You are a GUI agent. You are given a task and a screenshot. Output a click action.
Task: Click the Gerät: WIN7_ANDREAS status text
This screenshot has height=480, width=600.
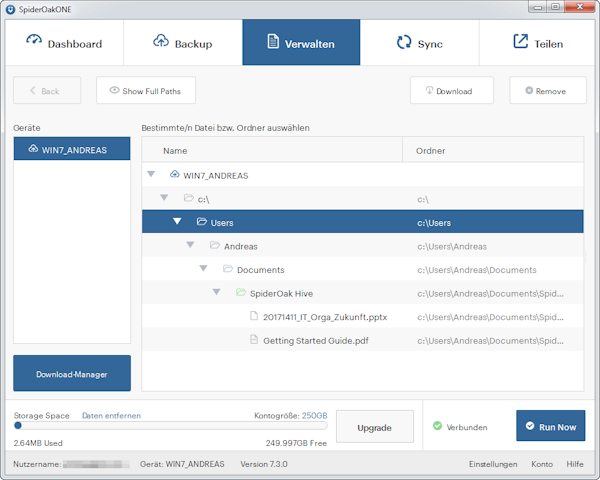coord(182,464)
